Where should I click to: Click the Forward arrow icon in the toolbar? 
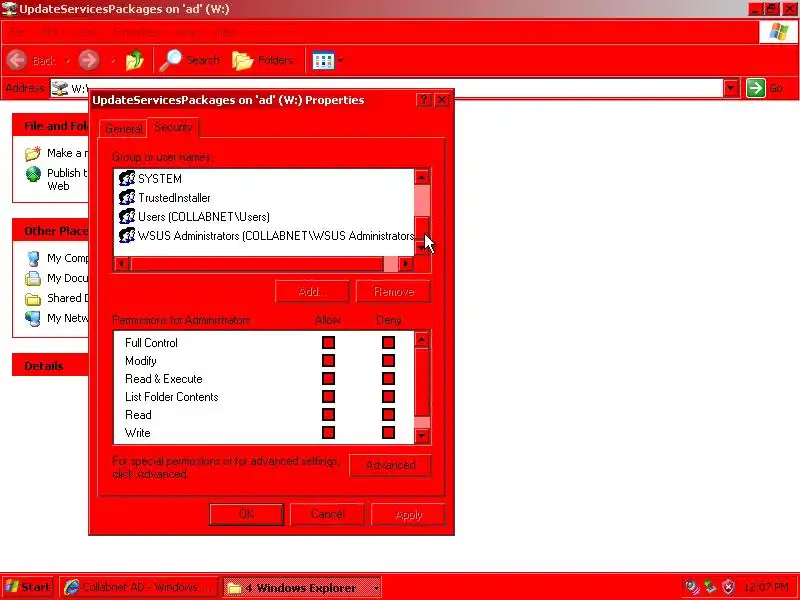point(89,60)
